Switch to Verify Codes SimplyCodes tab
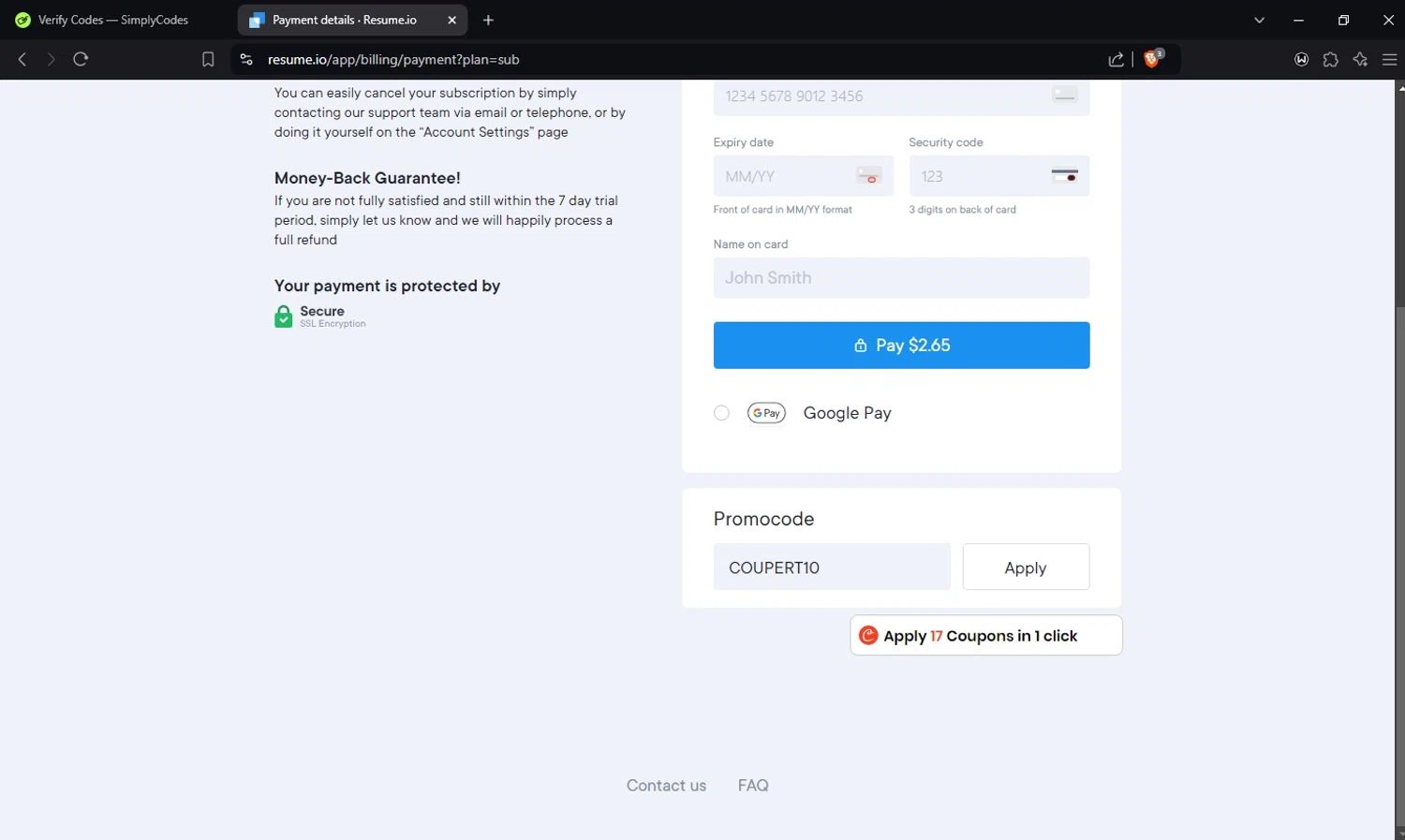The image size is (1405, 840). pos(112,20)
